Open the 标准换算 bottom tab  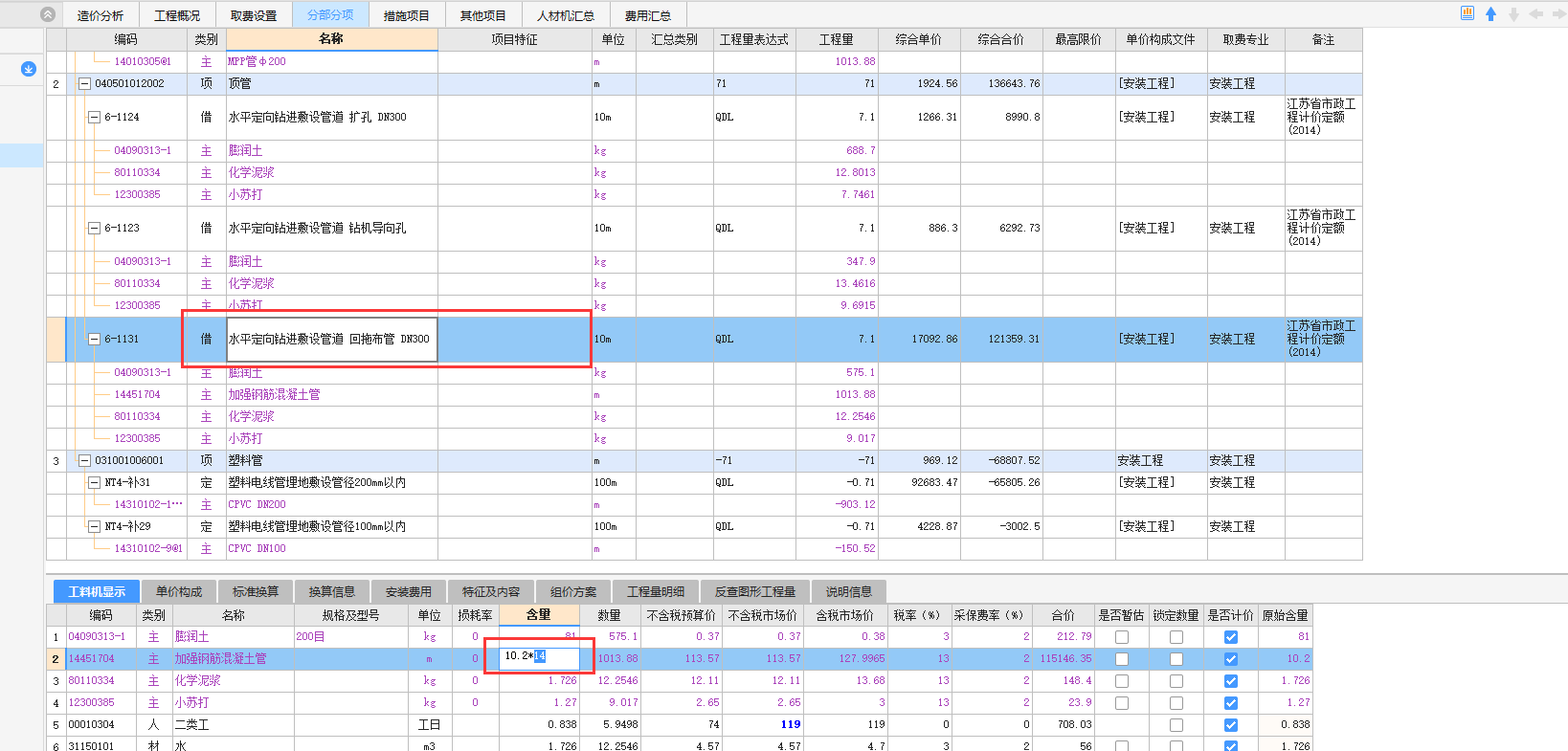(256, 591)
